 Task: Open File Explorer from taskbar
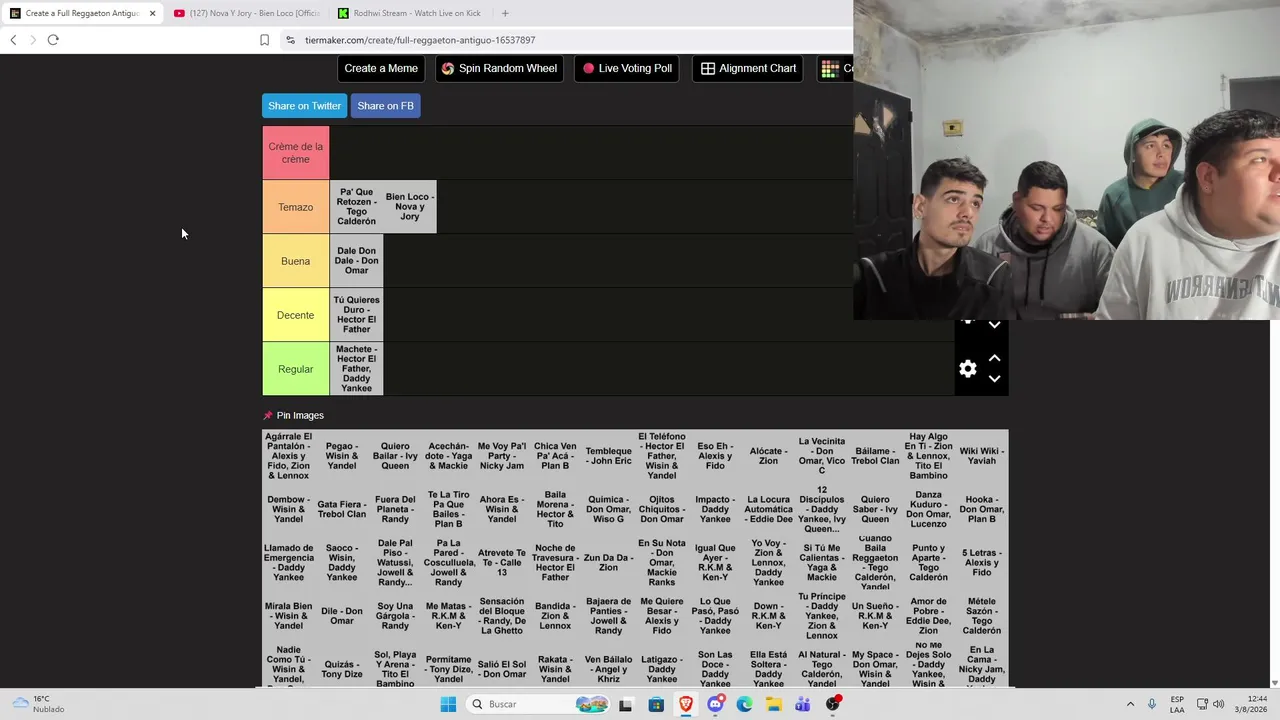[x=773, y=704]
